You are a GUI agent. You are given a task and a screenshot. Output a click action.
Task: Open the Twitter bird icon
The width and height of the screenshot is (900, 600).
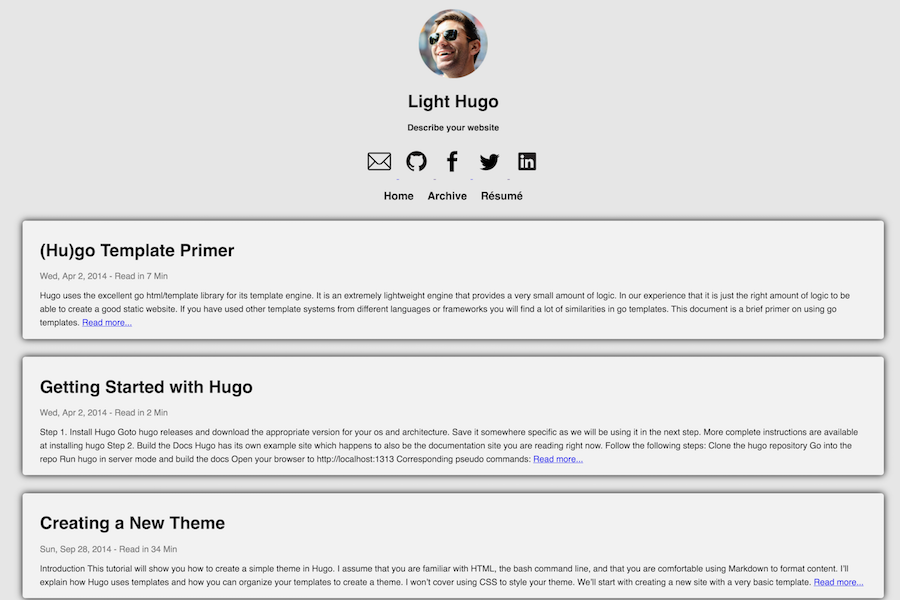coord(489,162)
